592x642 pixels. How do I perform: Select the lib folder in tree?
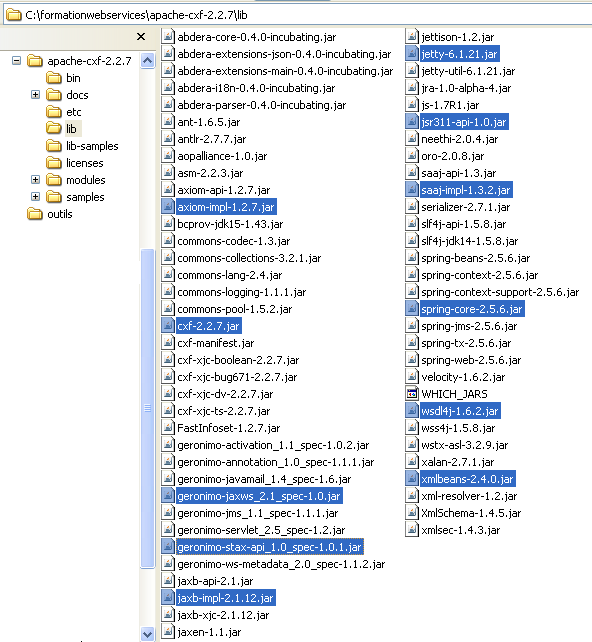(71, 129)
